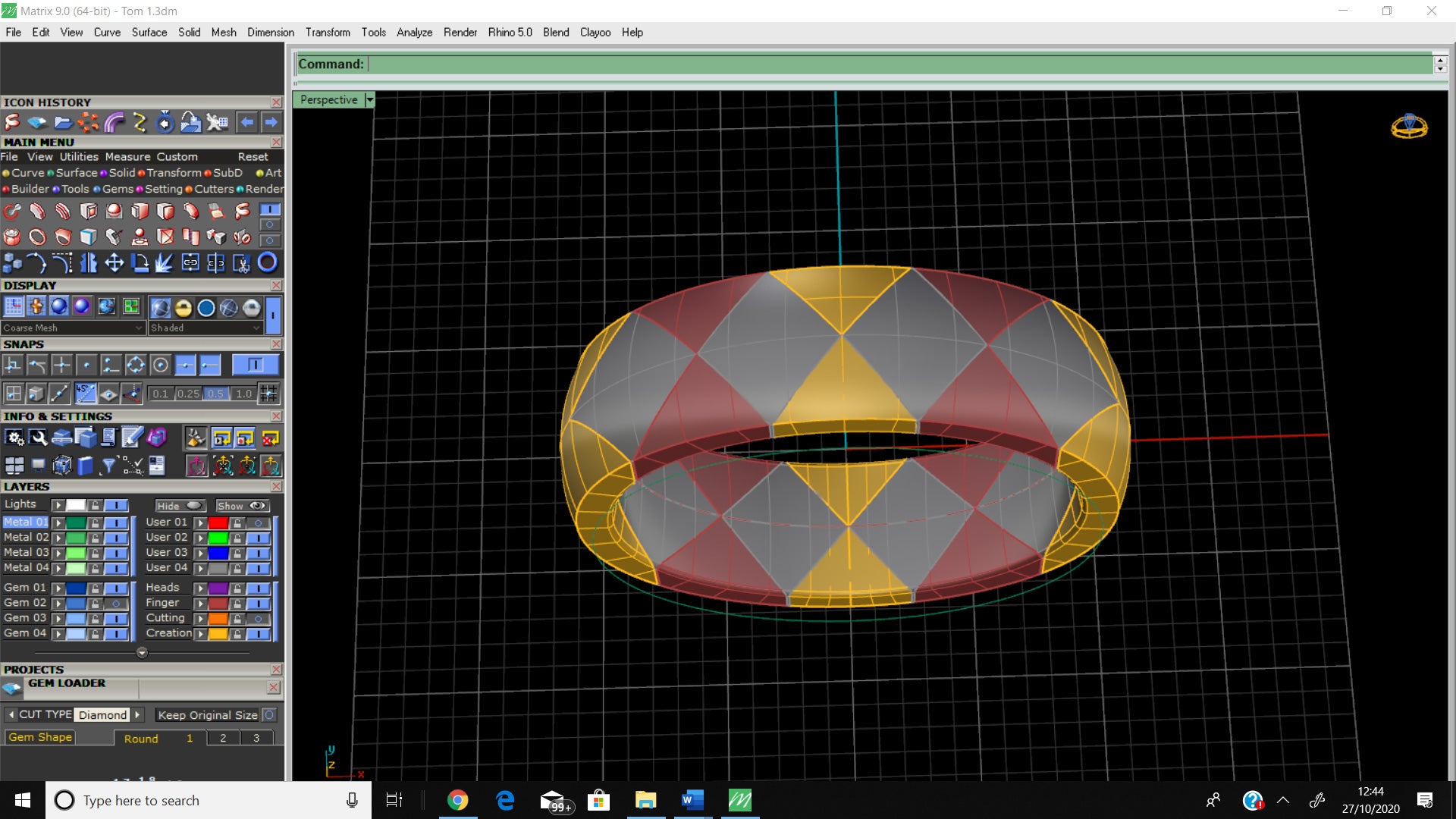Click the Hide layers button
Screen dimensions: 1456x819
179,506
